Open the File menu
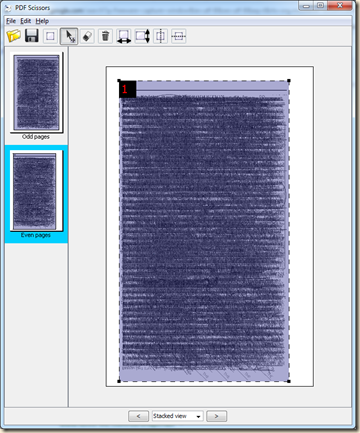 (11, 21)
